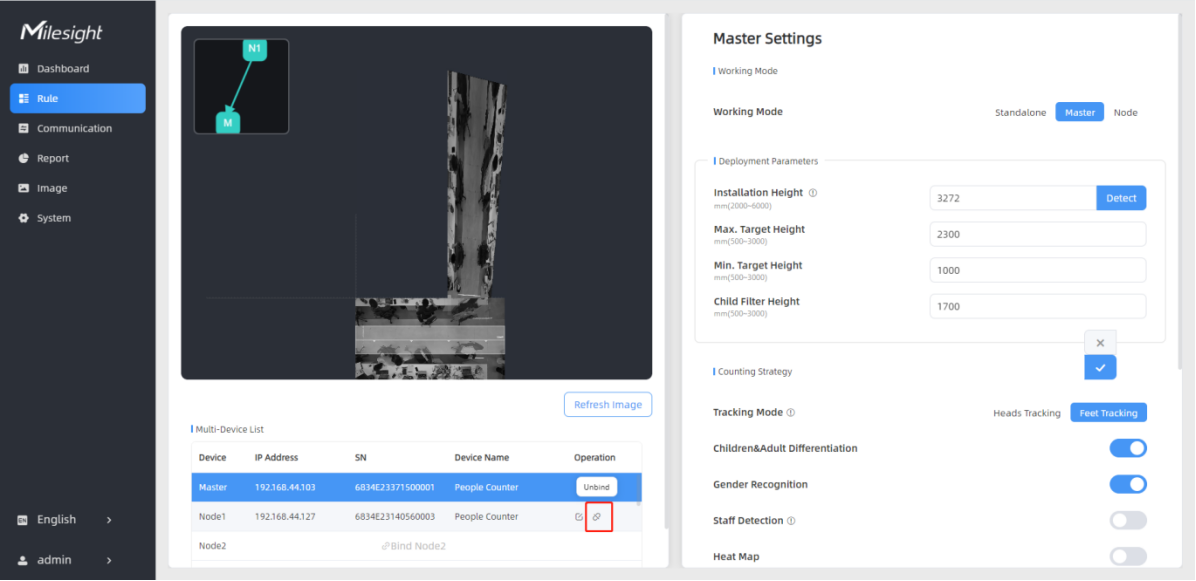Select the M master node in topology
Screen dimensions: 1196x581
228,123
